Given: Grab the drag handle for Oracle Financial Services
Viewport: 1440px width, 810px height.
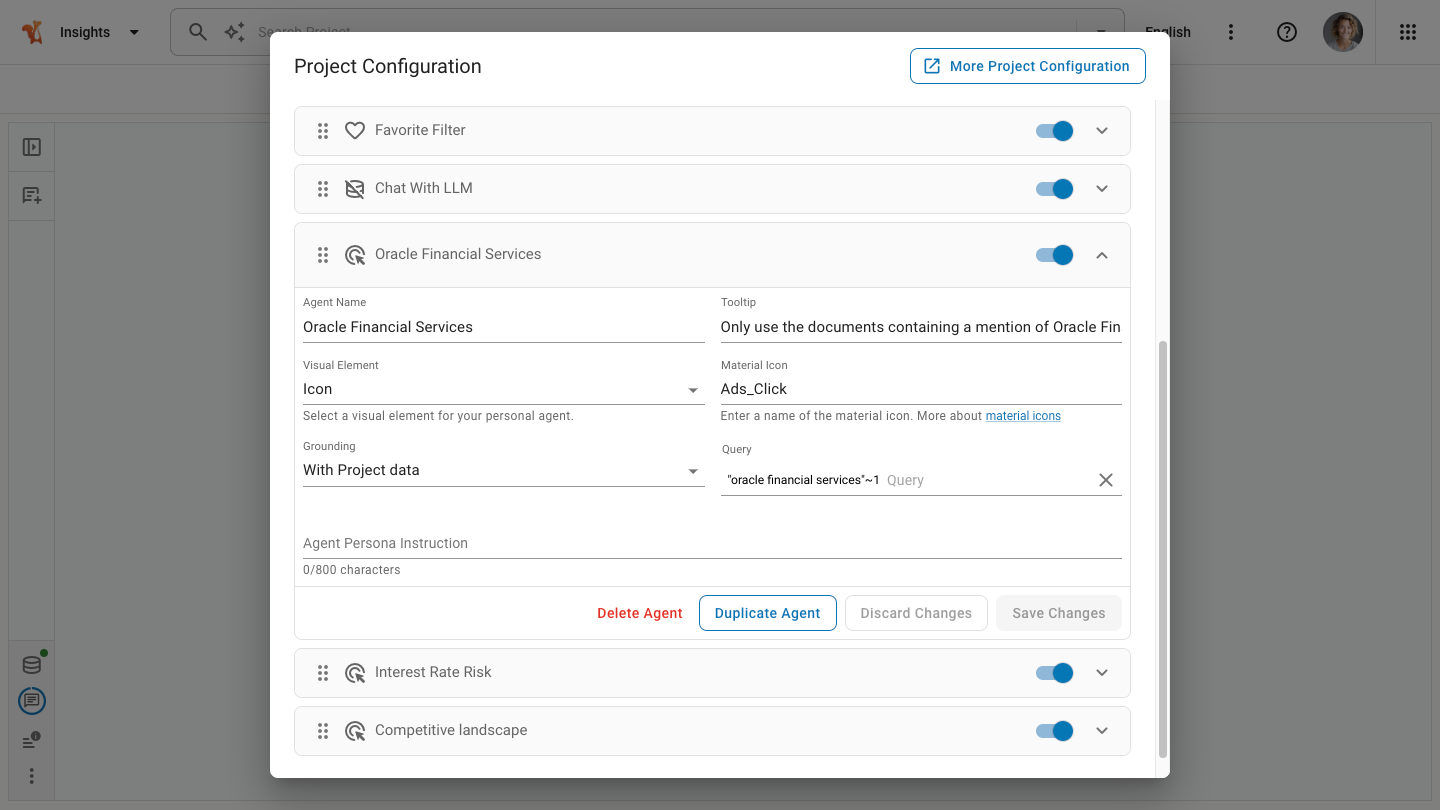Looking at the screenshot, I should (323, 255).
